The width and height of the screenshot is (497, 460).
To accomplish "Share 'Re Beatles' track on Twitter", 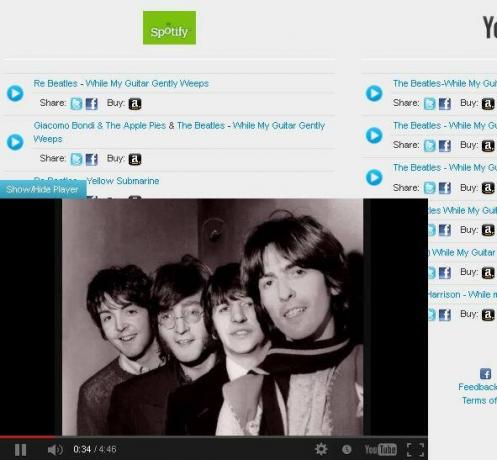I will pyautogui.click(x=76, y=104).
